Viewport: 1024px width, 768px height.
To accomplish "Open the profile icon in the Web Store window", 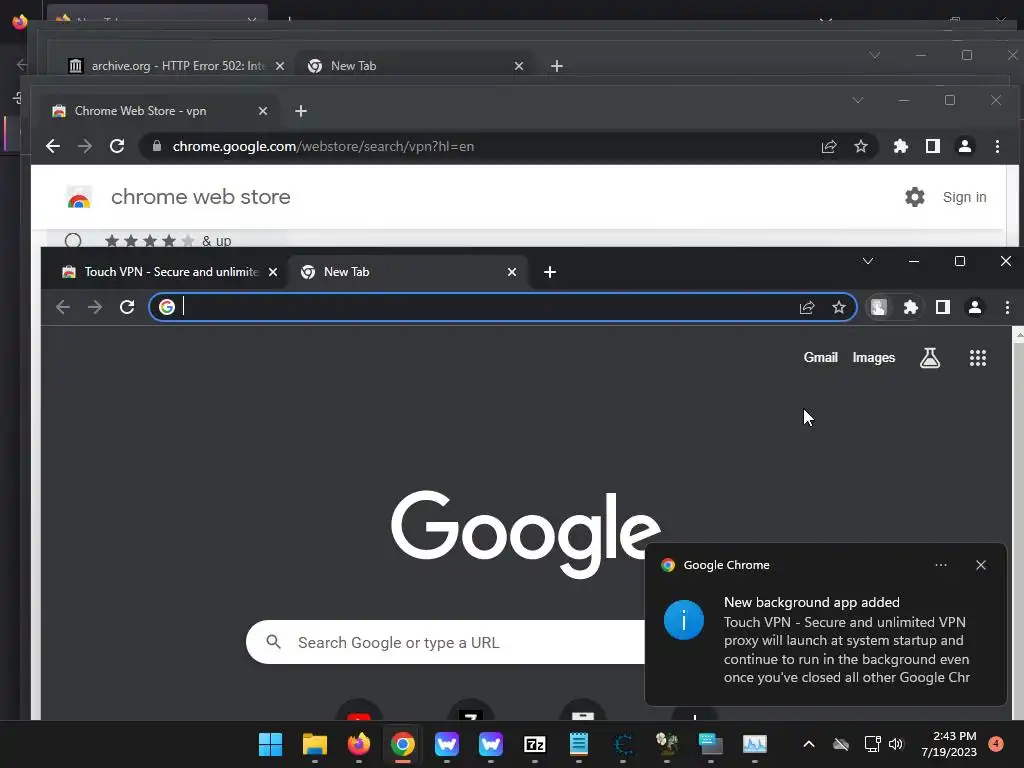I will pyautogui.click(x=965, y=146).
